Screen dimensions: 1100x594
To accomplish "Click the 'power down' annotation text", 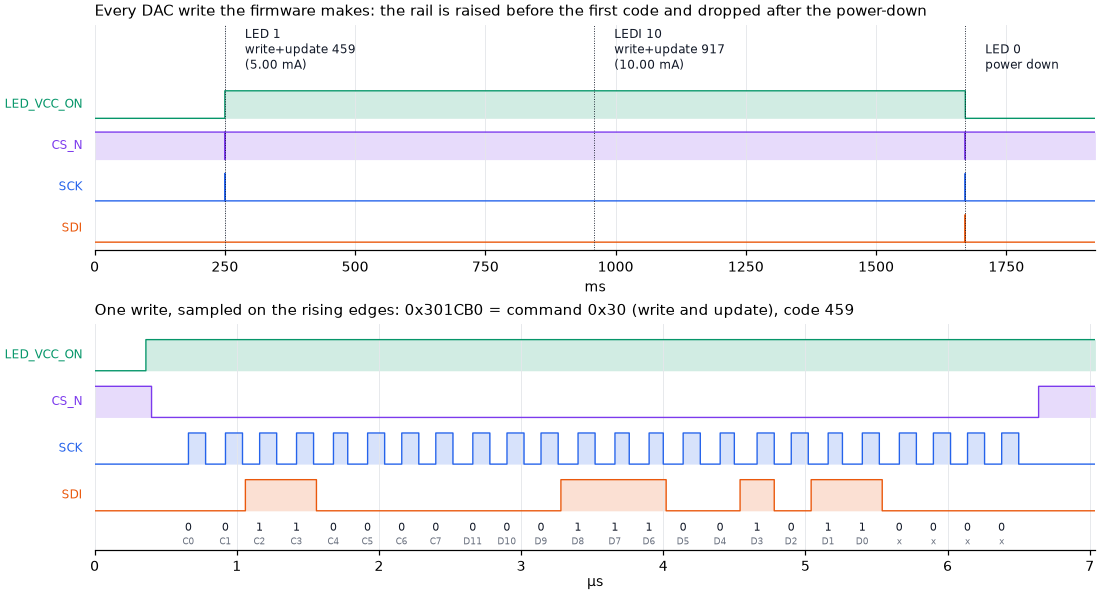I will click(x=1021, y=65).
